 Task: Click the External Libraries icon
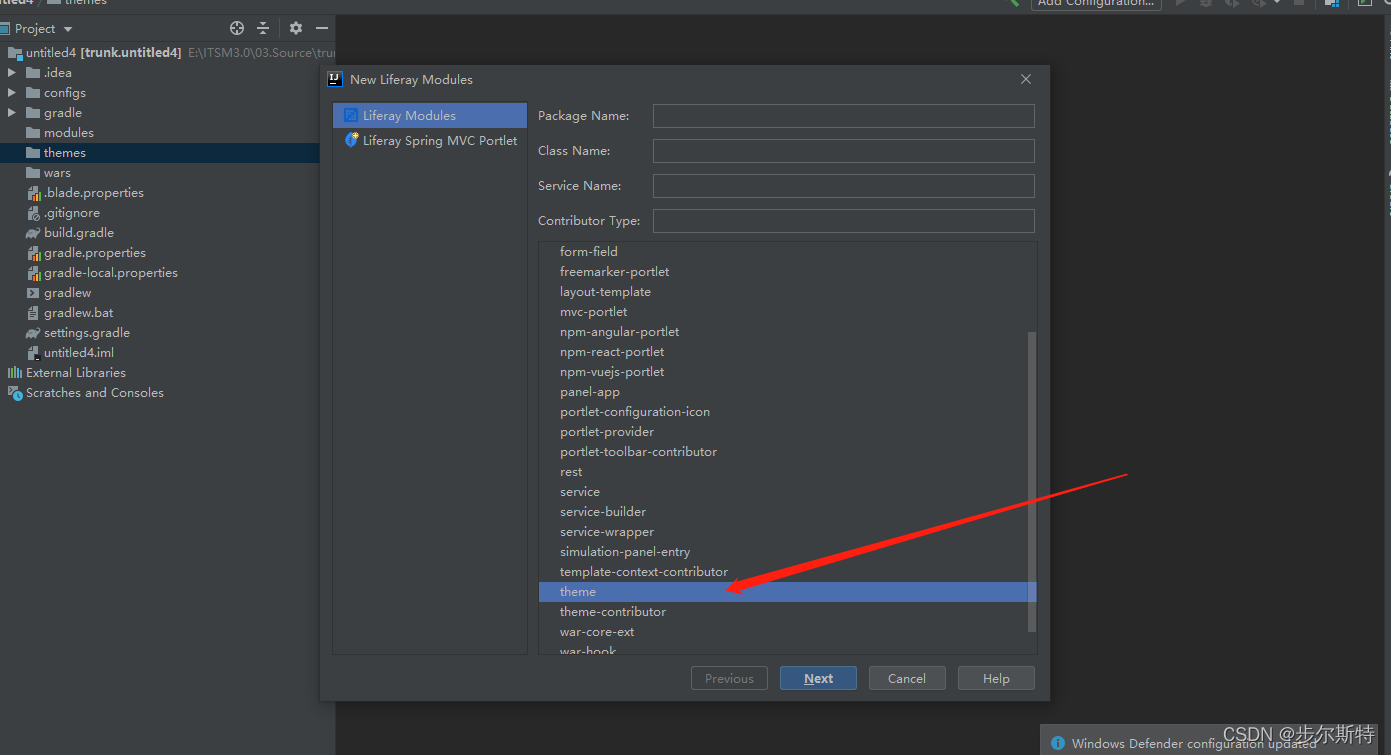(15, 373)
